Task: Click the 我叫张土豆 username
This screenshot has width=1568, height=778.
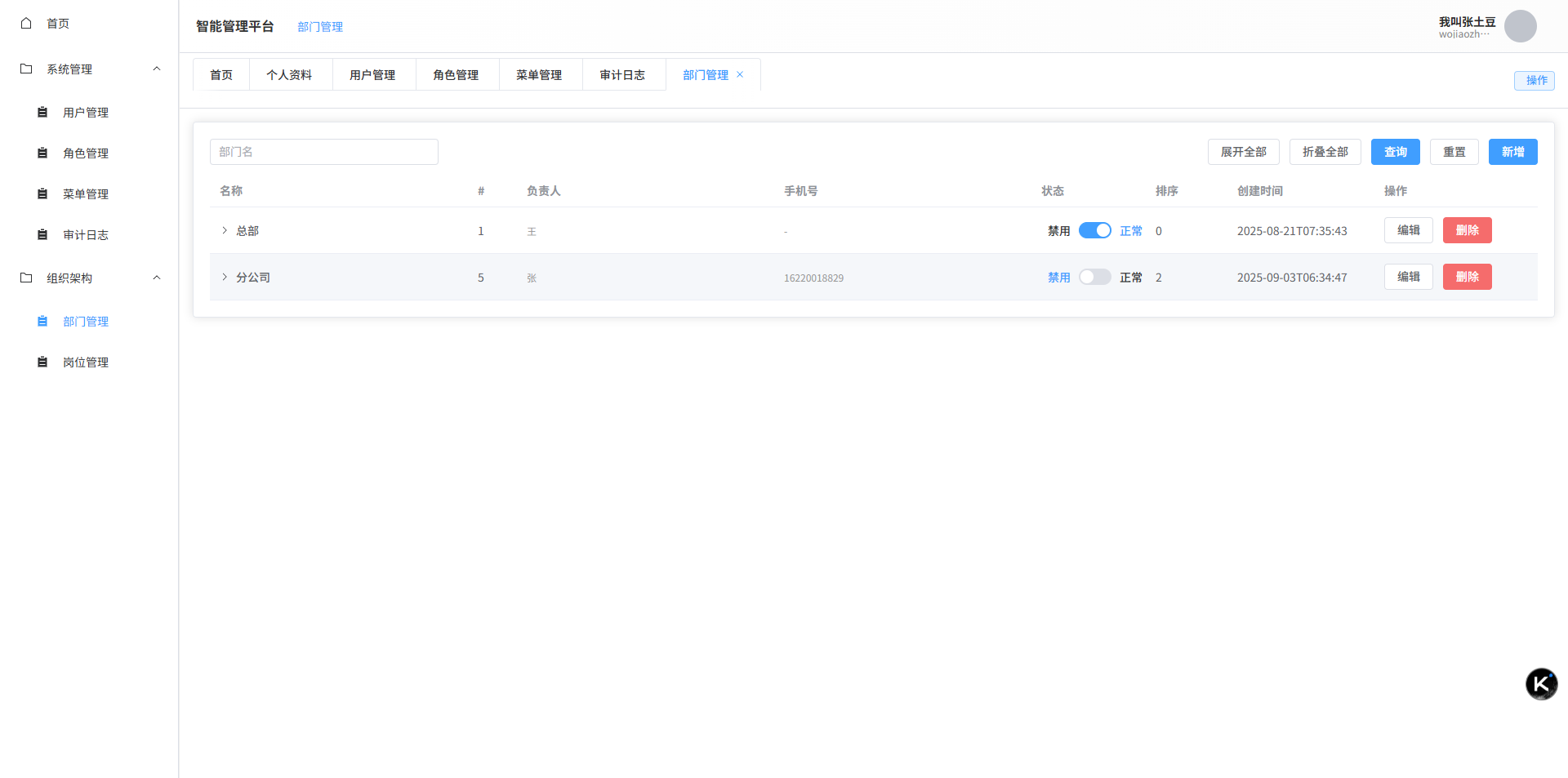Action: click(1467, 21)
